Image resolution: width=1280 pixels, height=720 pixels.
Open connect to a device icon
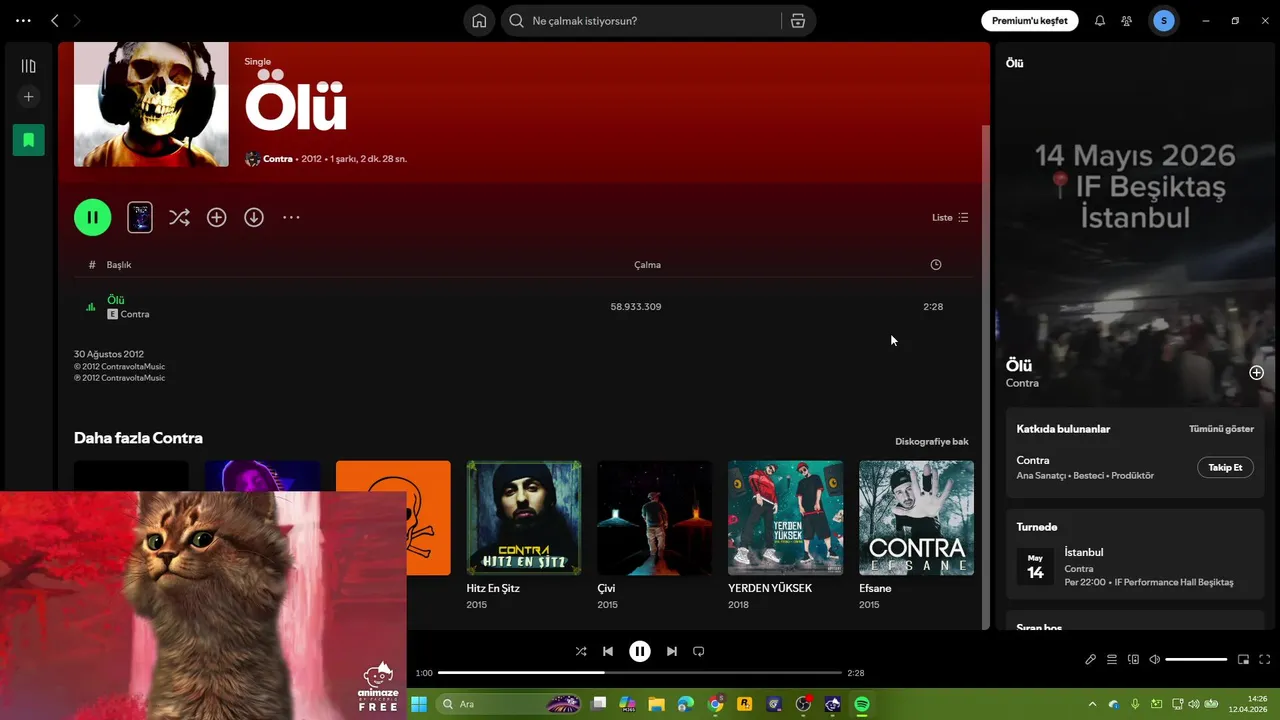point(1133,659)
